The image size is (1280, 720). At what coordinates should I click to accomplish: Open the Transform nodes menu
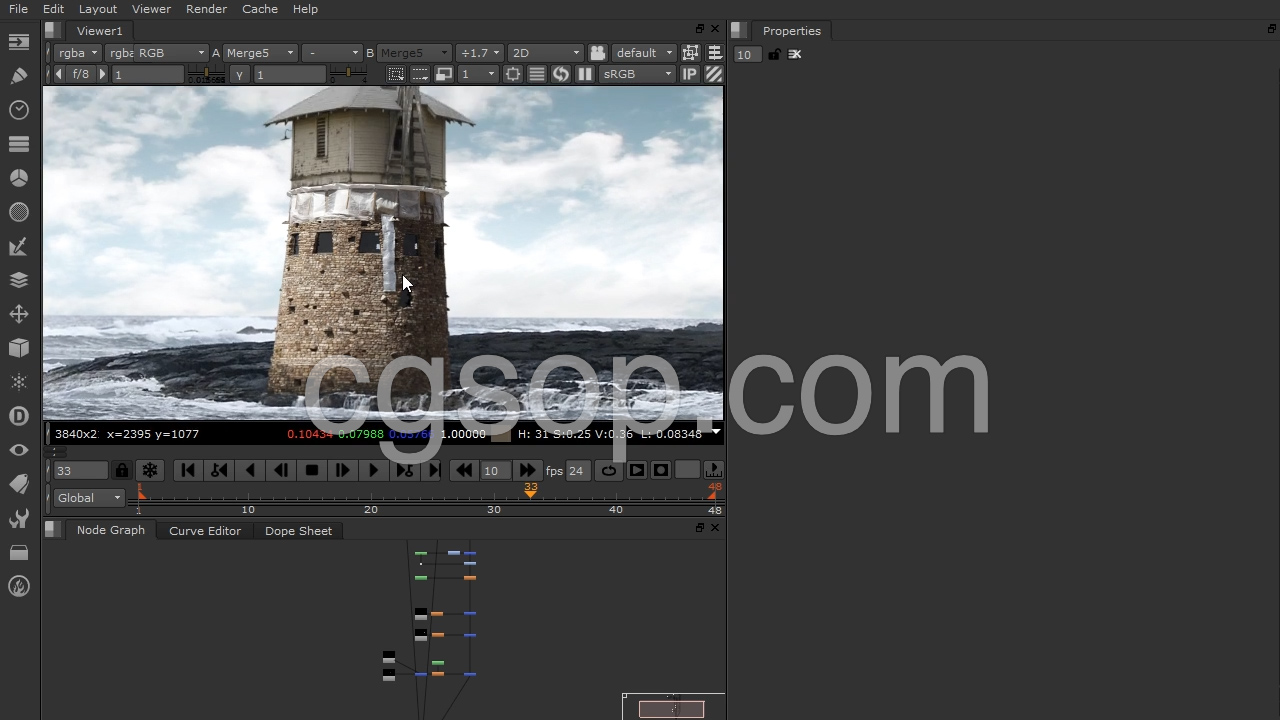19,314
